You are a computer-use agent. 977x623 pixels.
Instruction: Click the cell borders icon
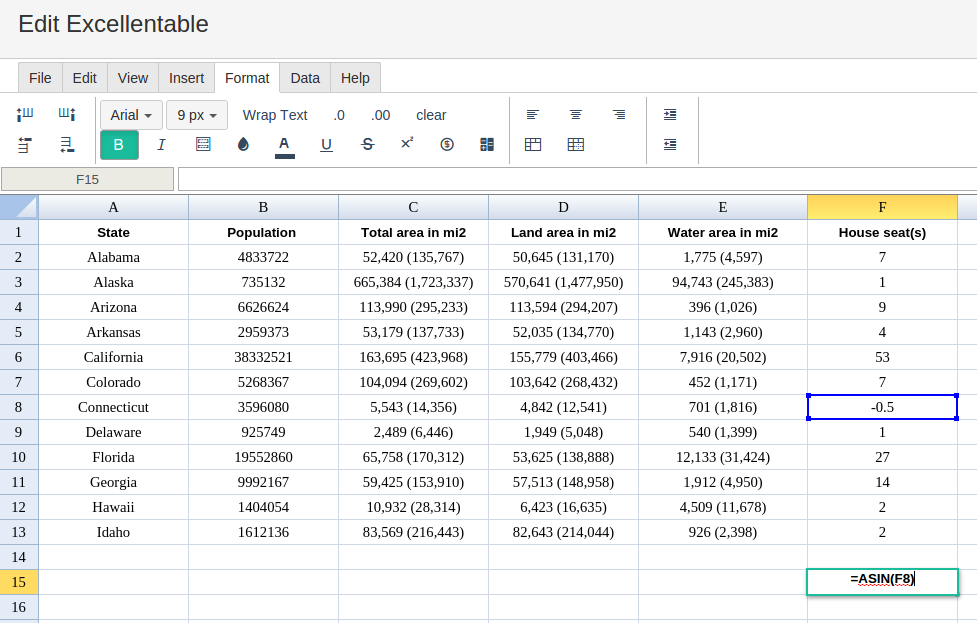click(203, 145)
